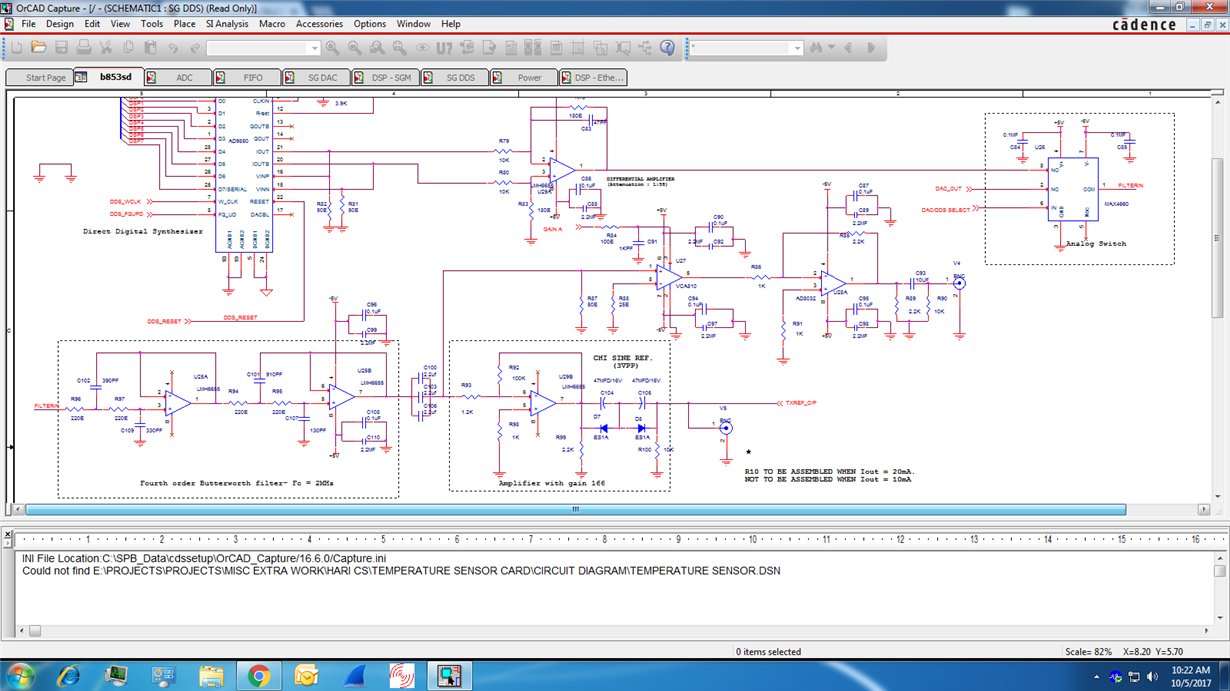The width and height of the screenshot is (1230, 691).
Task: Click the Windows Start button
Action: pyautogui.click(x=20, y=676)
